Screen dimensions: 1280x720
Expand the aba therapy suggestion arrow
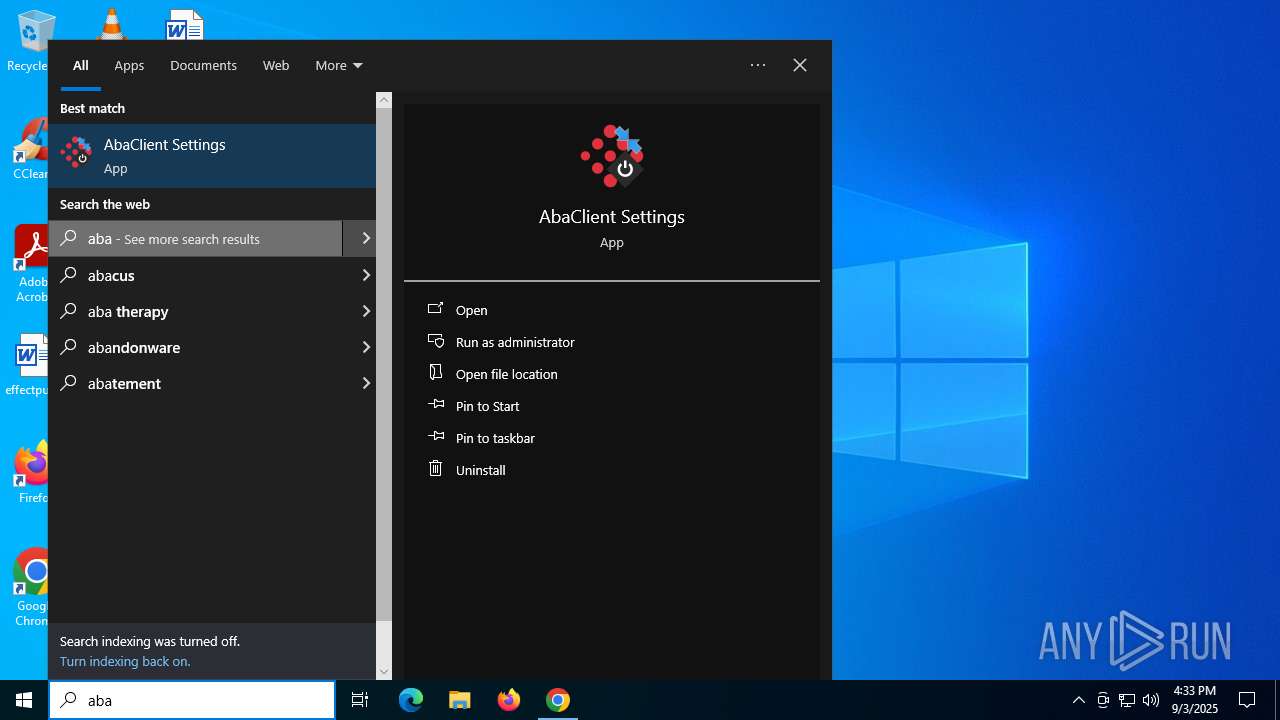click(x=365, y=311)
